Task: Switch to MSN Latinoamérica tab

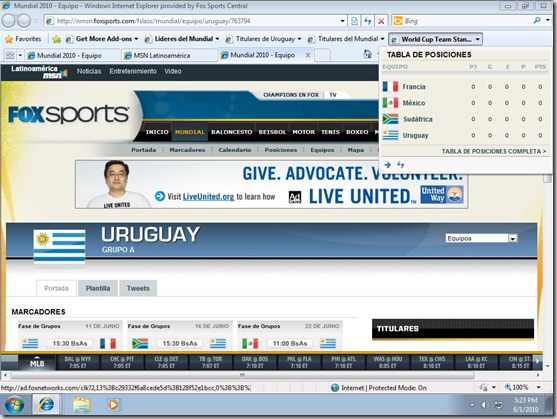Action: coord(169,55)
